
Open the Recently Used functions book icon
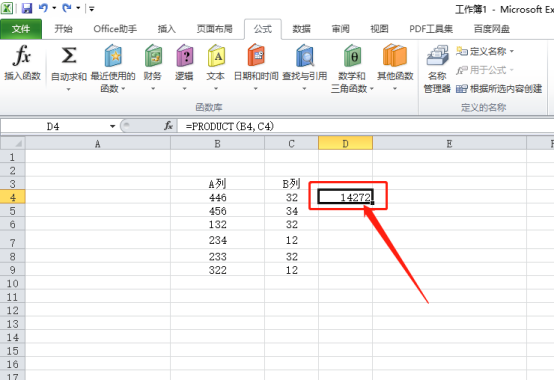[113, 55]
